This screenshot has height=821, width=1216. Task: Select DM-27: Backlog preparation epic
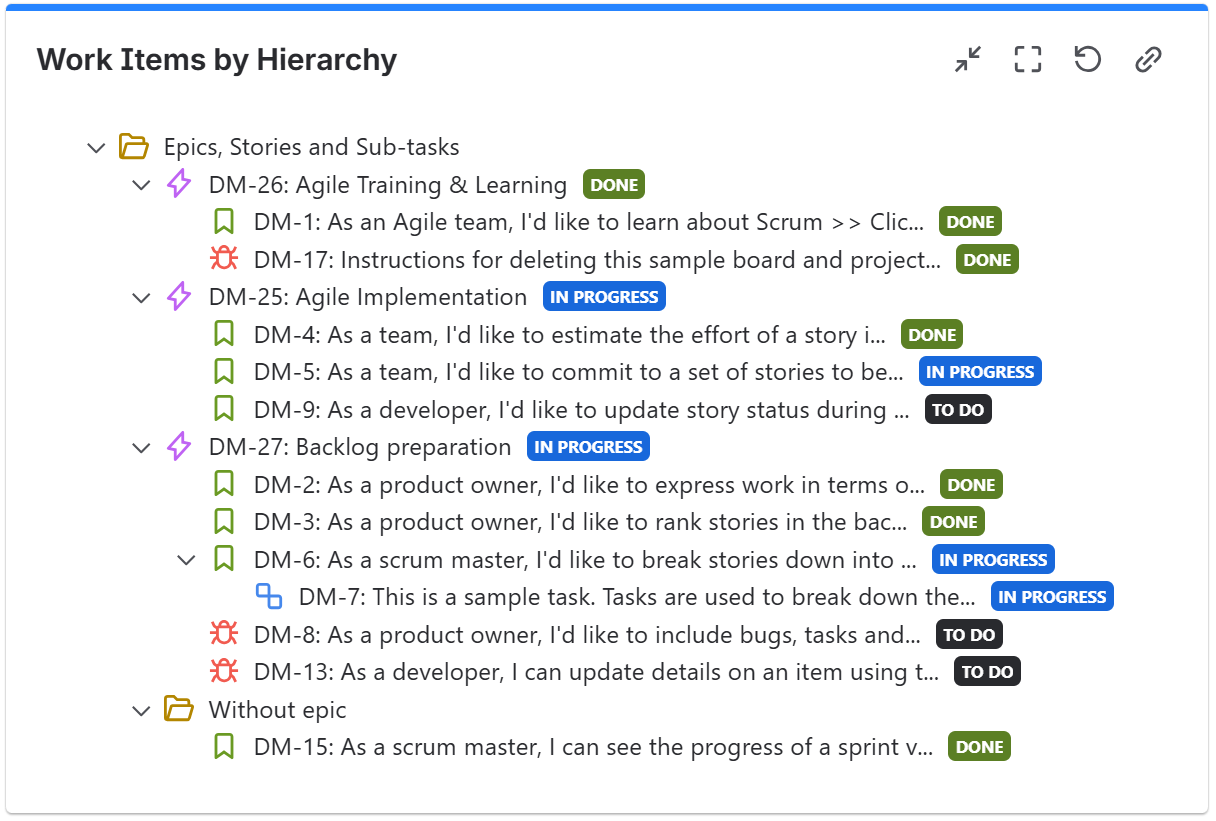(360, 447)
